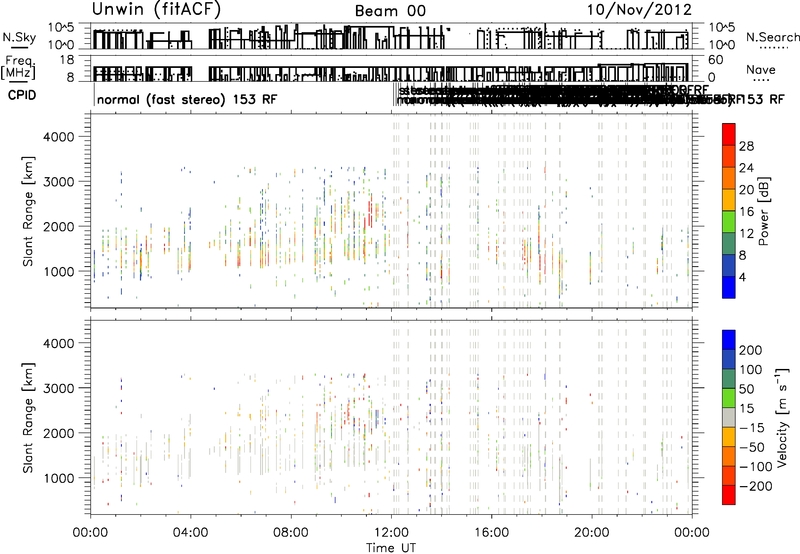800x554 pixels.
Task: Click the 'N.Search' legend label
Action: 772,37
